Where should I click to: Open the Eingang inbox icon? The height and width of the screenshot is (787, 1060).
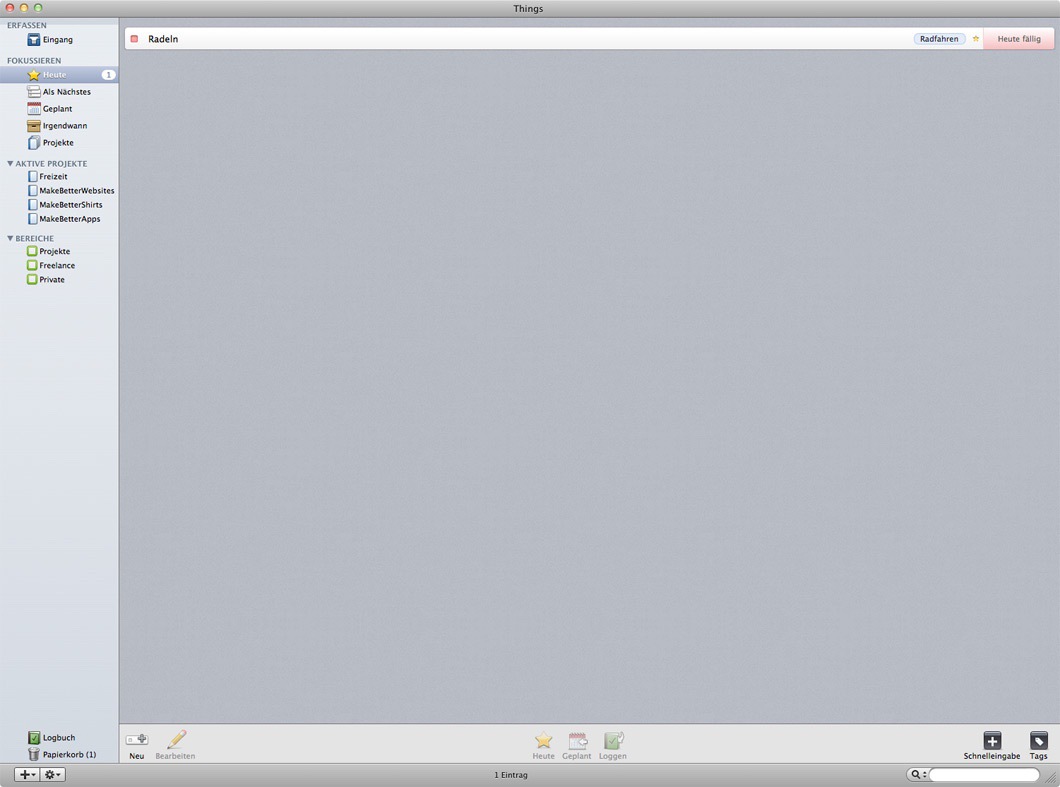34,40
